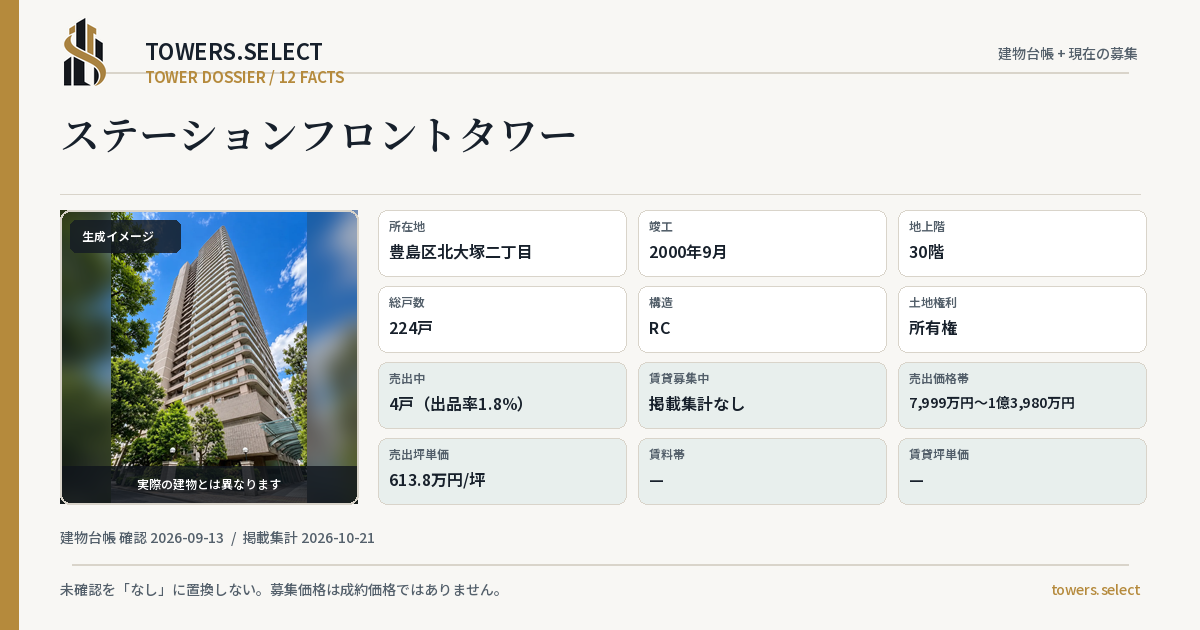Click the 売出坪単価 613.8万円/坪 card
The width and height of the screenshot is (1200, 630).
502,471
